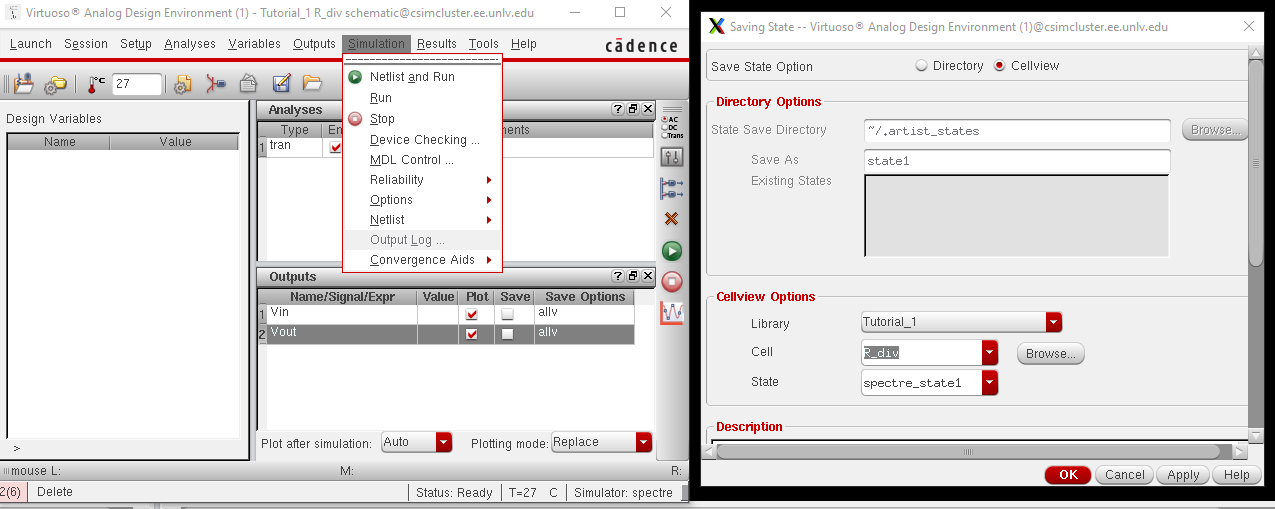The image size is (1275, 509).
Task: Open the Analyses menu
Action: point(190,44)
